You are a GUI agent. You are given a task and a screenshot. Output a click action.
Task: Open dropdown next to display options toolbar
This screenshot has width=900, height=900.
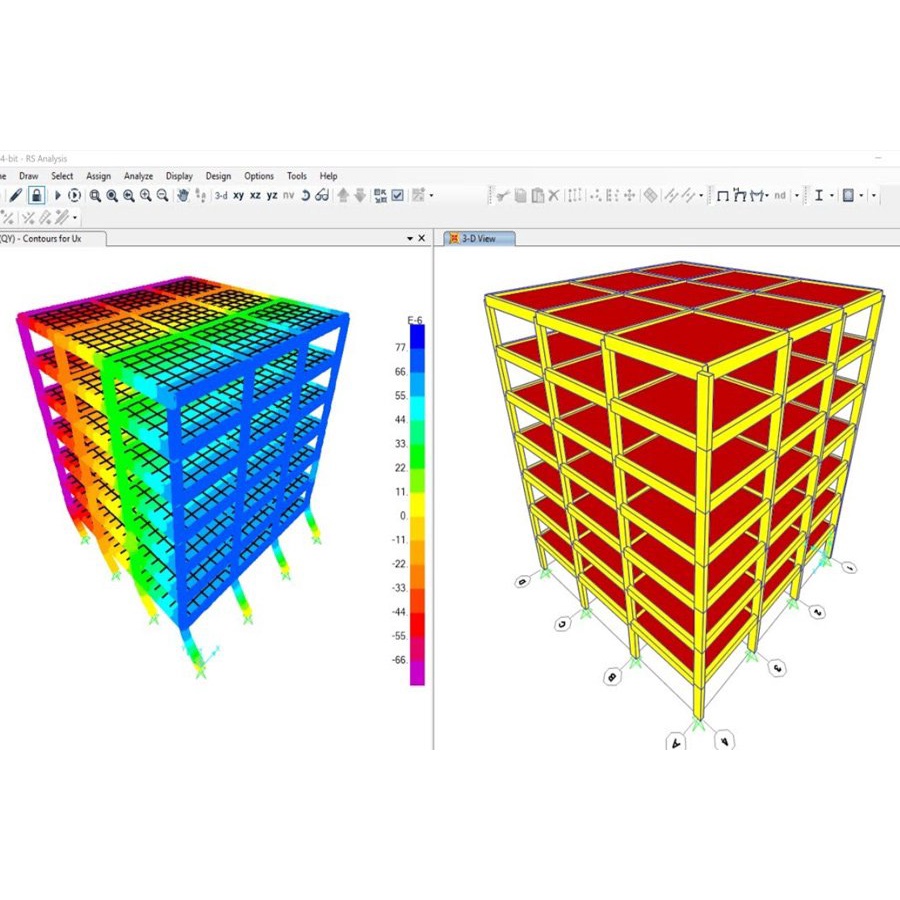431,196
